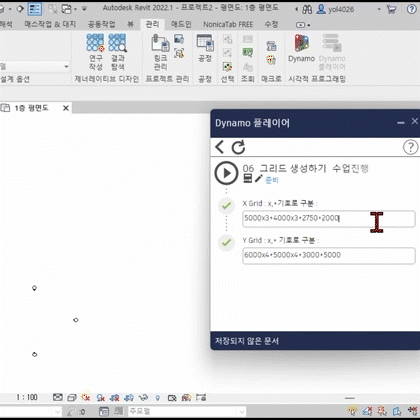Click the 제너레이티브 디자인 panel label
Image resolution: width=420 pixels, height=420 pixels.
(x=106, y=79)
